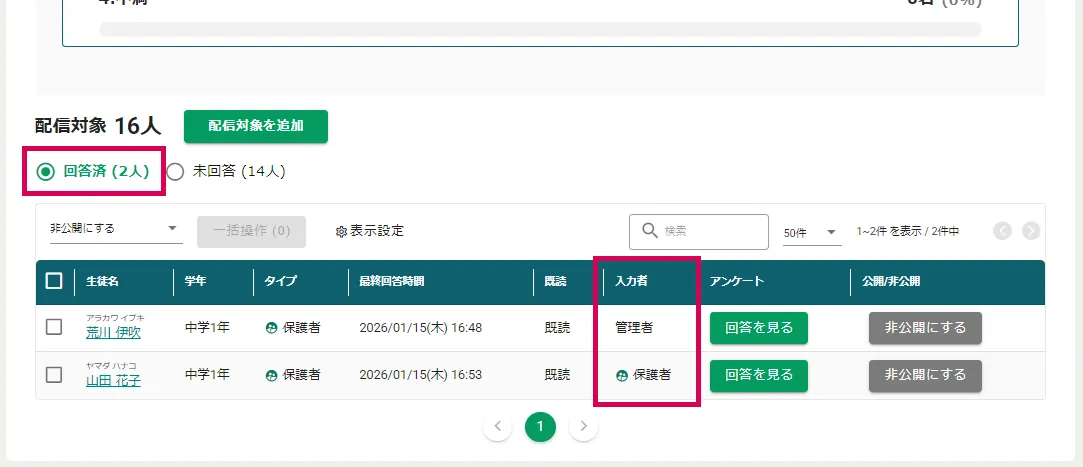Click the magnifier icon in search box
Viewport: 1083px width, 467px height.
tap(648, 231)
